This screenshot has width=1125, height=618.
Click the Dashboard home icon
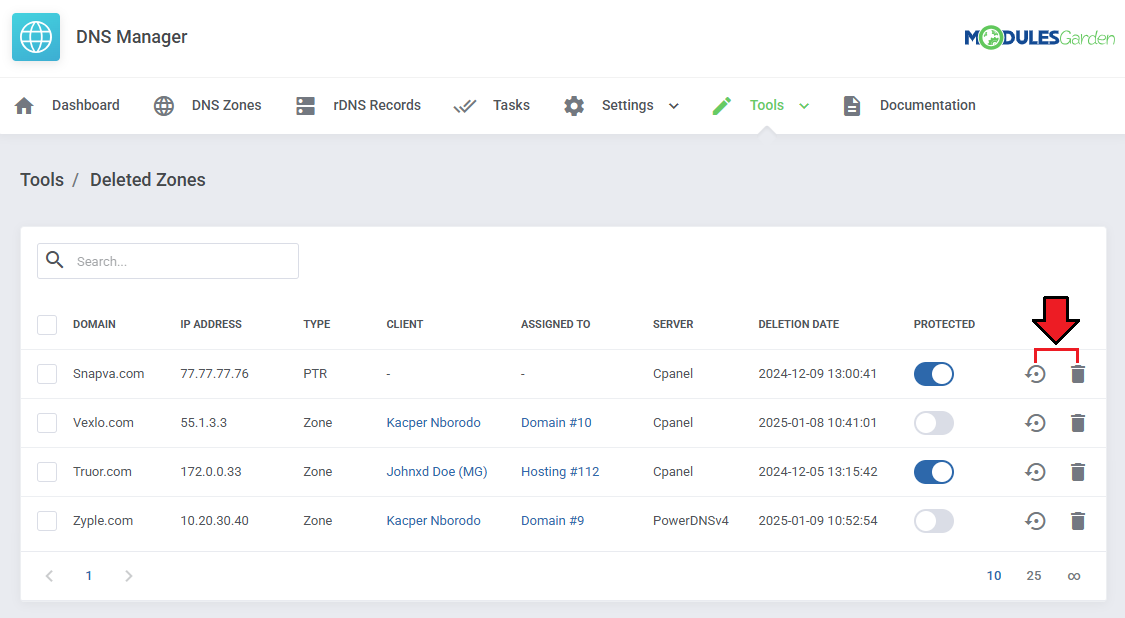click(24, 106)
